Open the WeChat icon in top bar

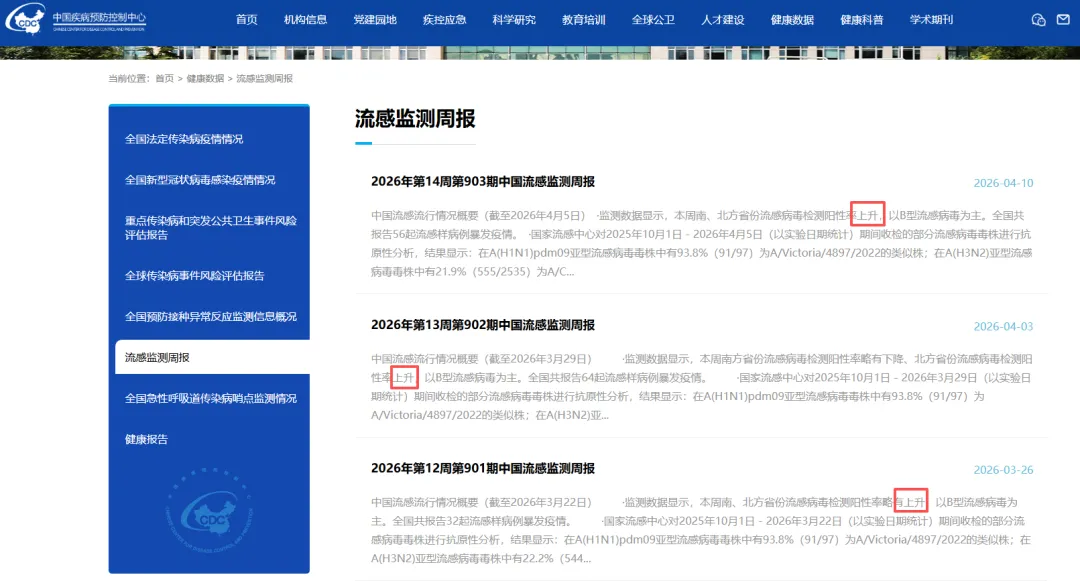click(1038, 20)
